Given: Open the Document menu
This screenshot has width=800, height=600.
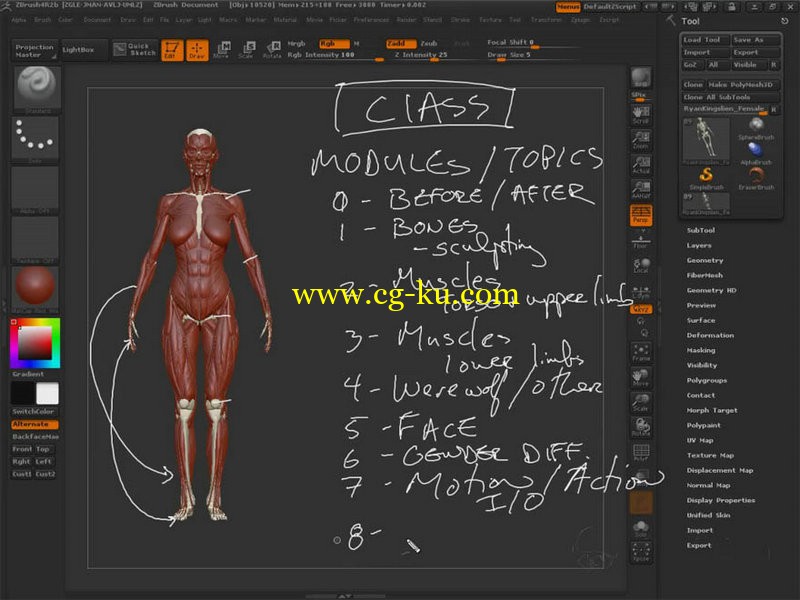Looking at the screenshot, I should 97,20.
